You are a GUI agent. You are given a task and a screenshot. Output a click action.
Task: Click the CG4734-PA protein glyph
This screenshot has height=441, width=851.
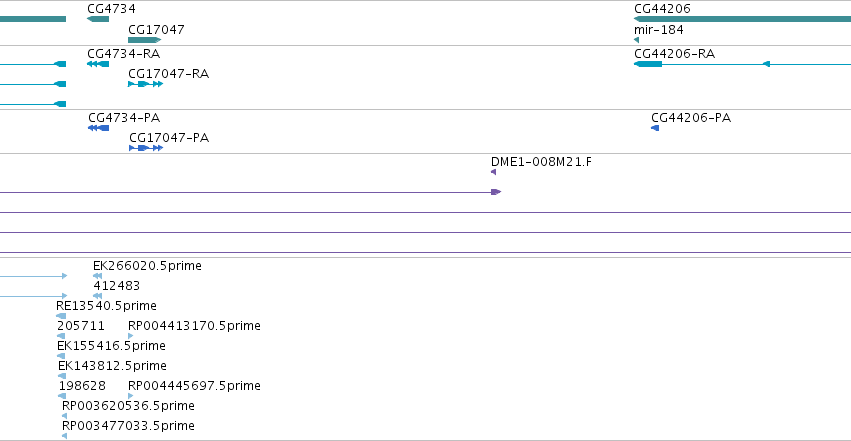[98, 128]
